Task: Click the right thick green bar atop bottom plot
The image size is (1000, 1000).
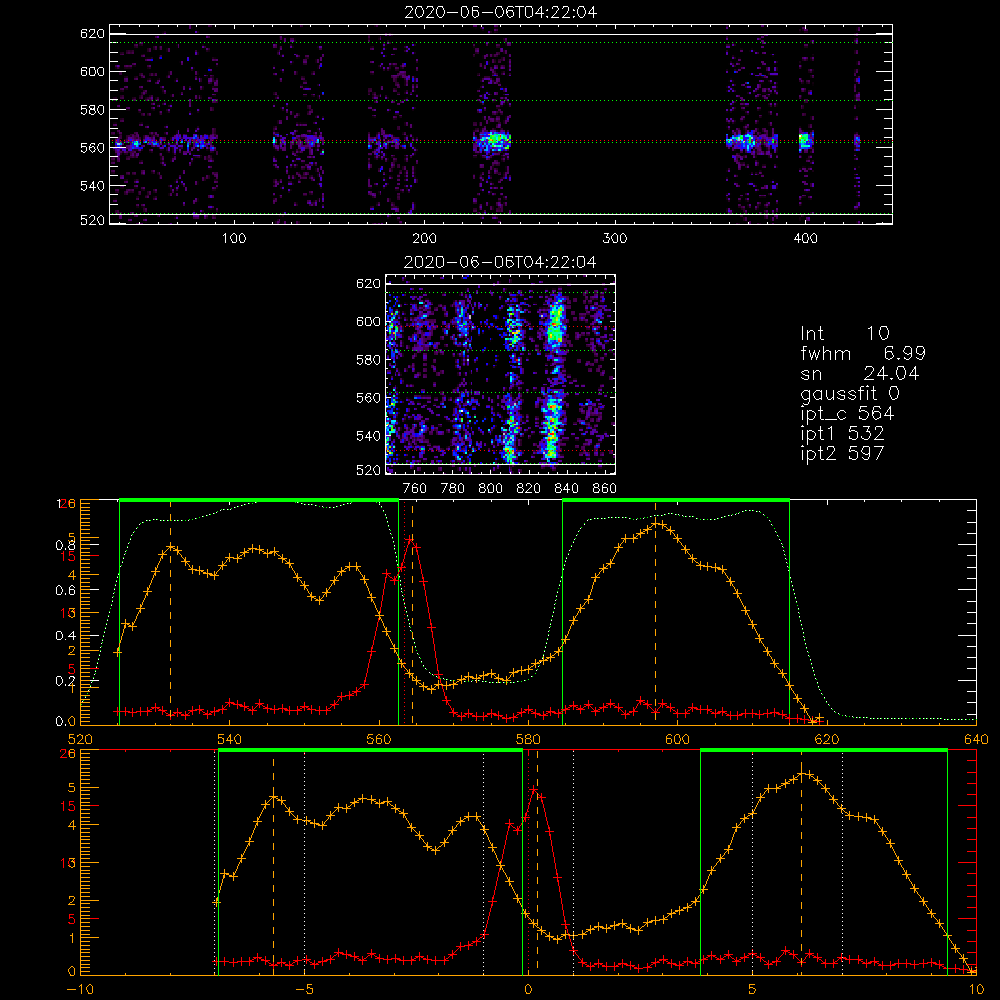Action: 824,750
